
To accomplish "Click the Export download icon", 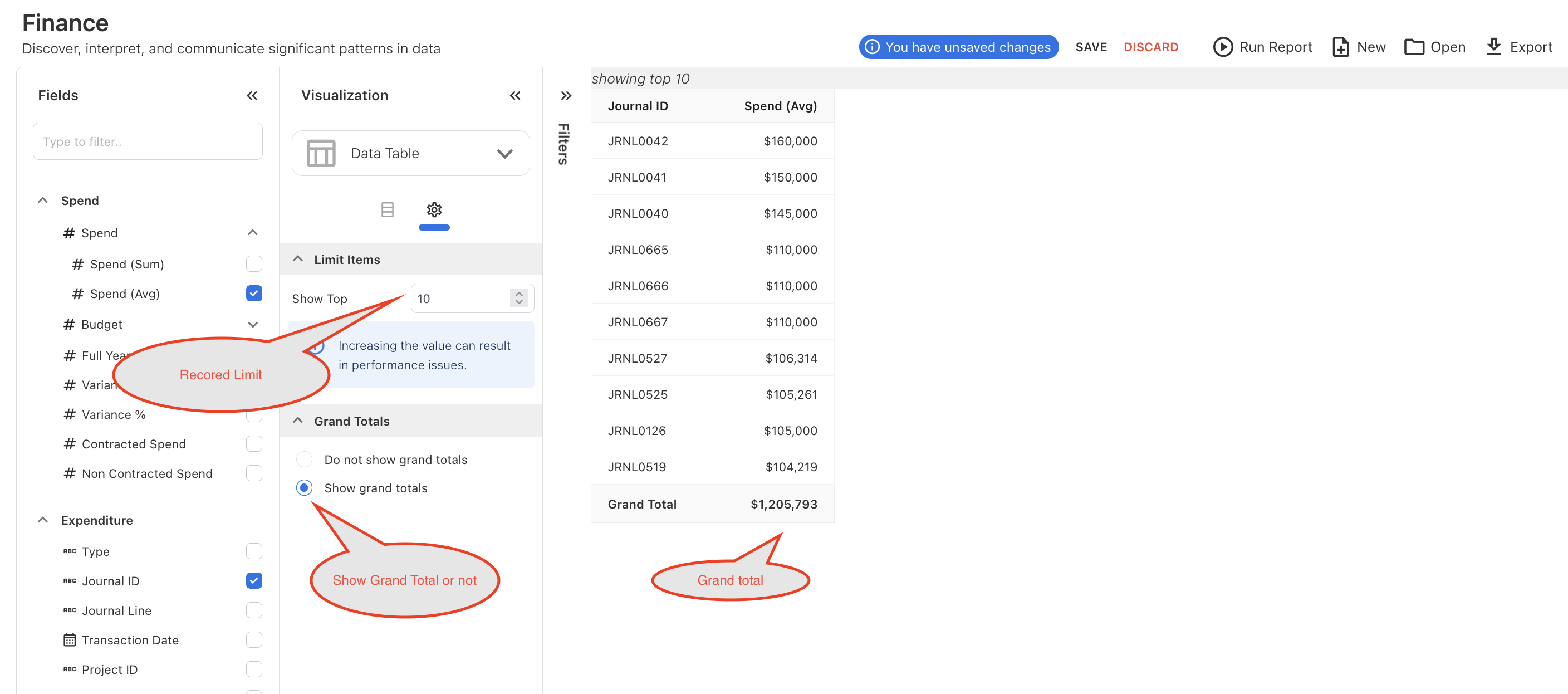I will point(1493,47).
